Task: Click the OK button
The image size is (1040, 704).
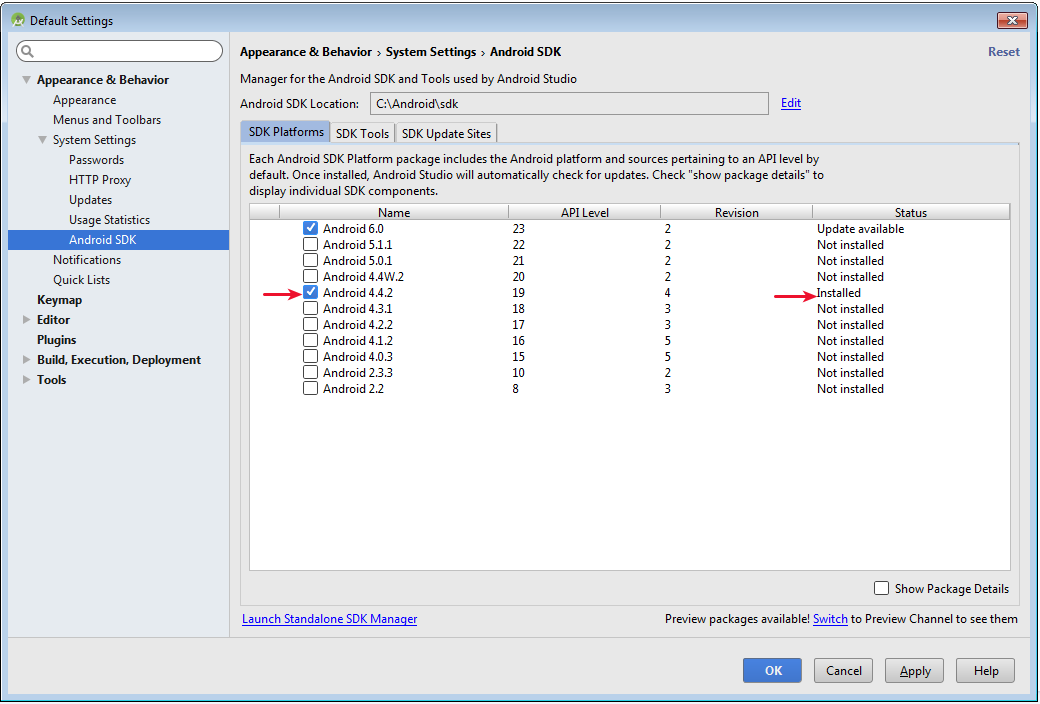Action: coord(773,671)
